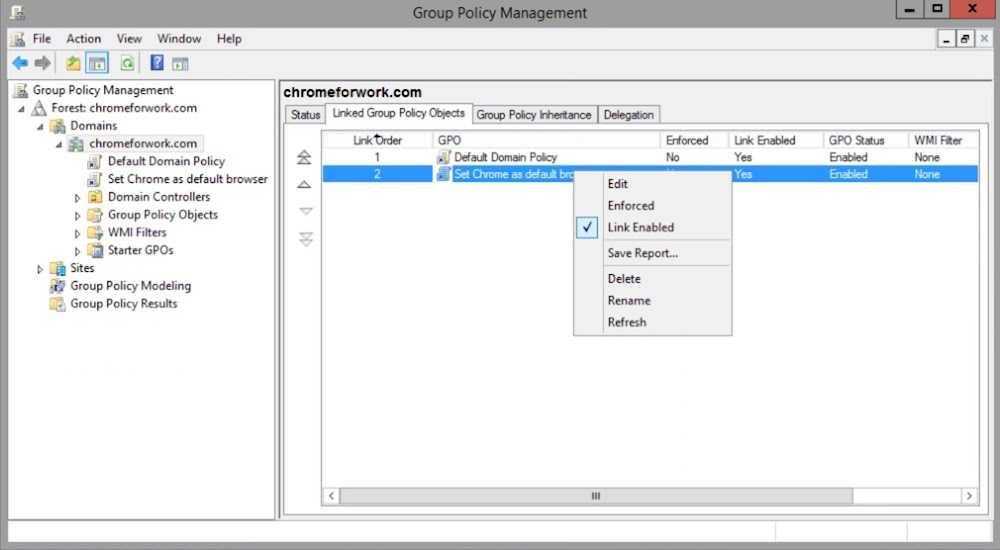Click the Group Policy Results icon
1000x550 pixels.
pos(58,304)
